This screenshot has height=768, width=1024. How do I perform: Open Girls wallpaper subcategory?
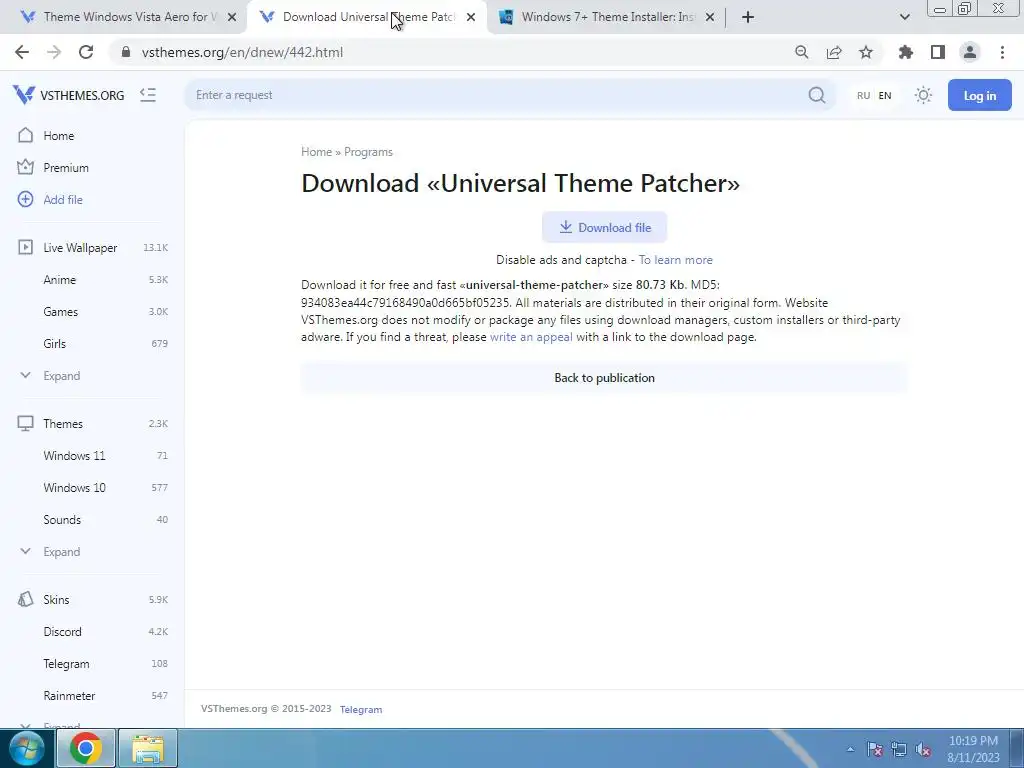click(x=54, y=344)
